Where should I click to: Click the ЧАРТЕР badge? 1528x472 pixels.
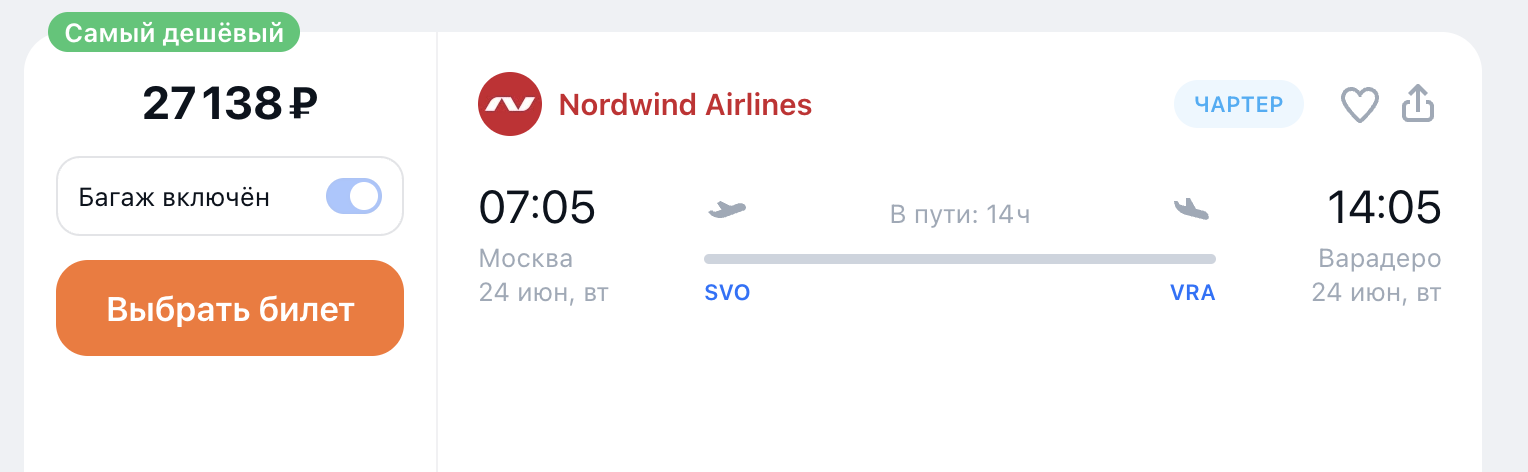coord(1239,104)
